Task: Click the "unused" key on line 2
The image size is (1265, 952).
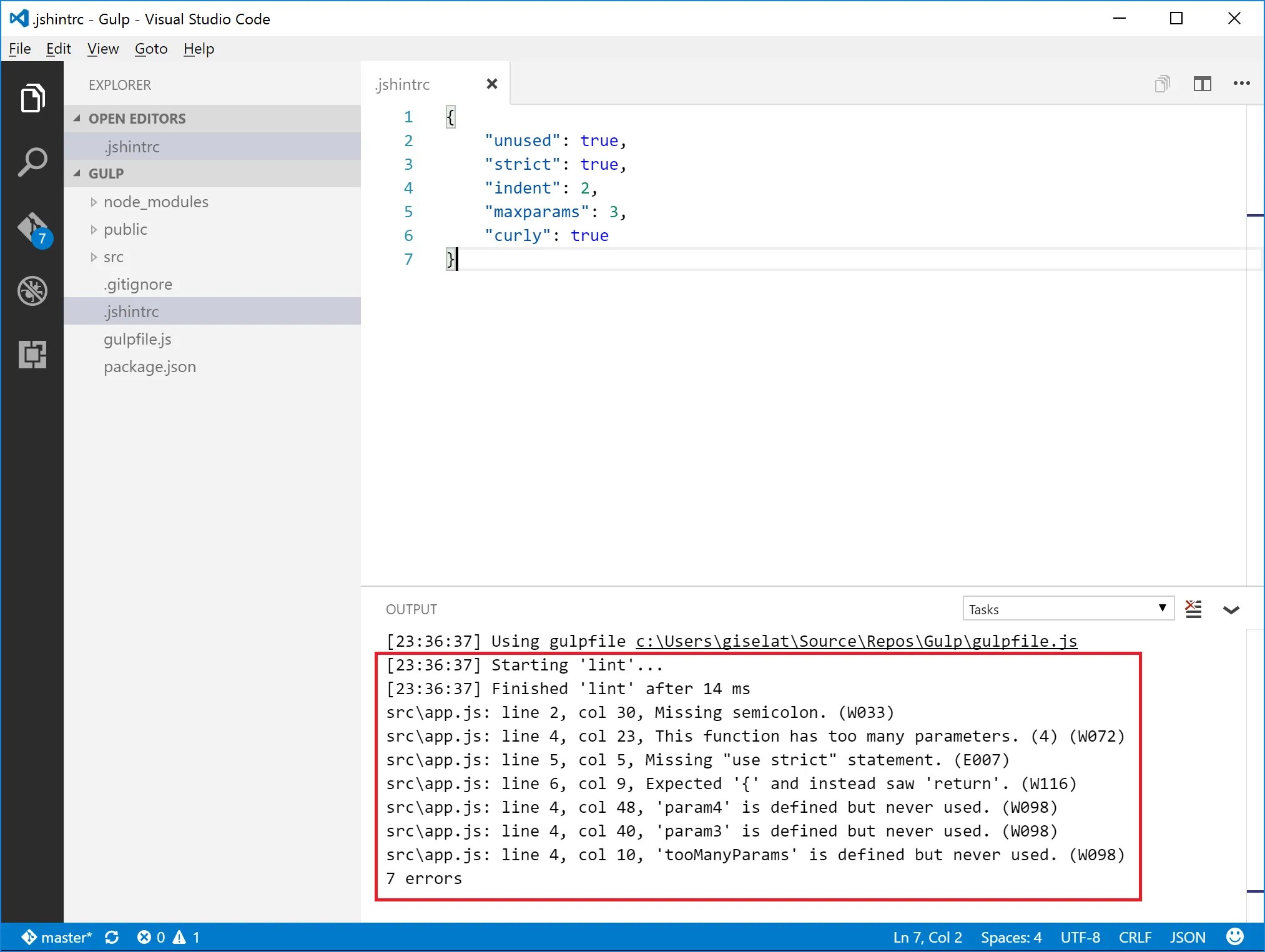Action: 523,140
